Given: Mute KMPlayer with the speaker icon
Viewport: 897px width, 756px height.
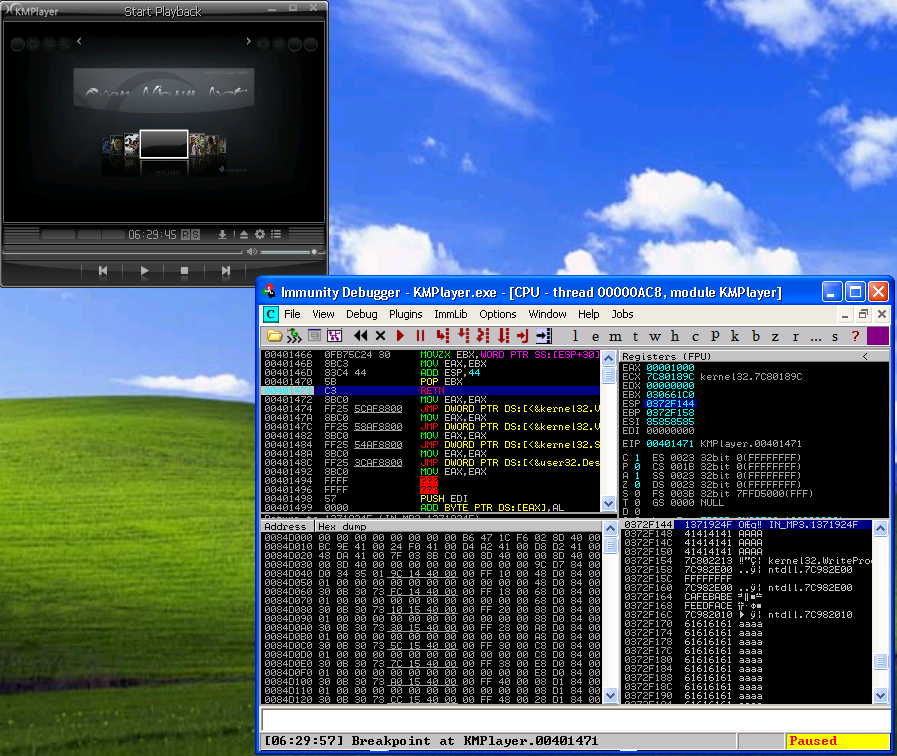Looking at the screenshot, I should pyautogui.click(x=252, y=252).
